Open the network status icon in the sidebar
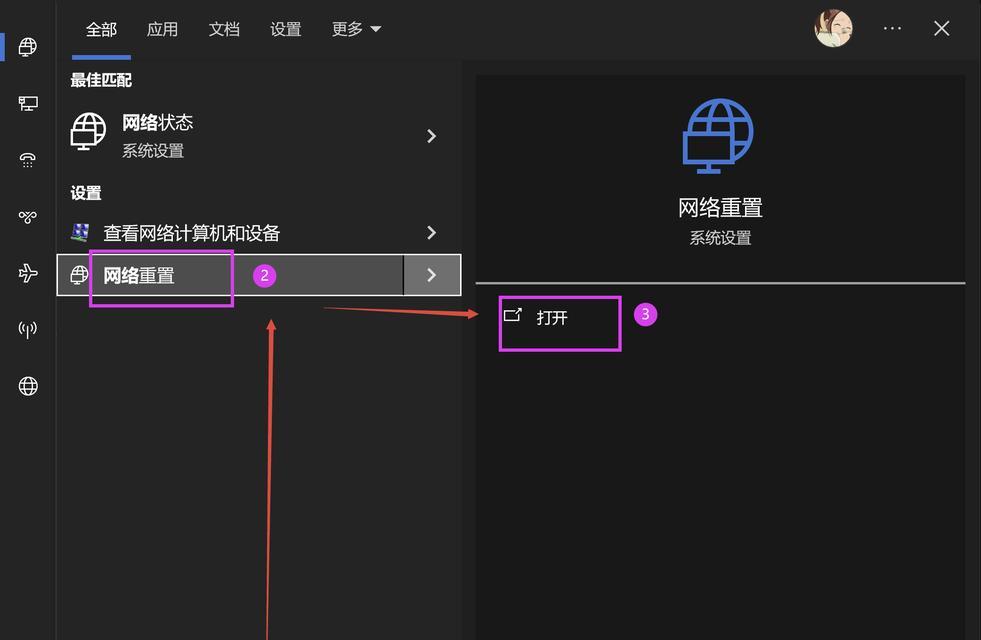Viewport: 981px width, 640px height. pyautogui.click(x=28, y=47)
